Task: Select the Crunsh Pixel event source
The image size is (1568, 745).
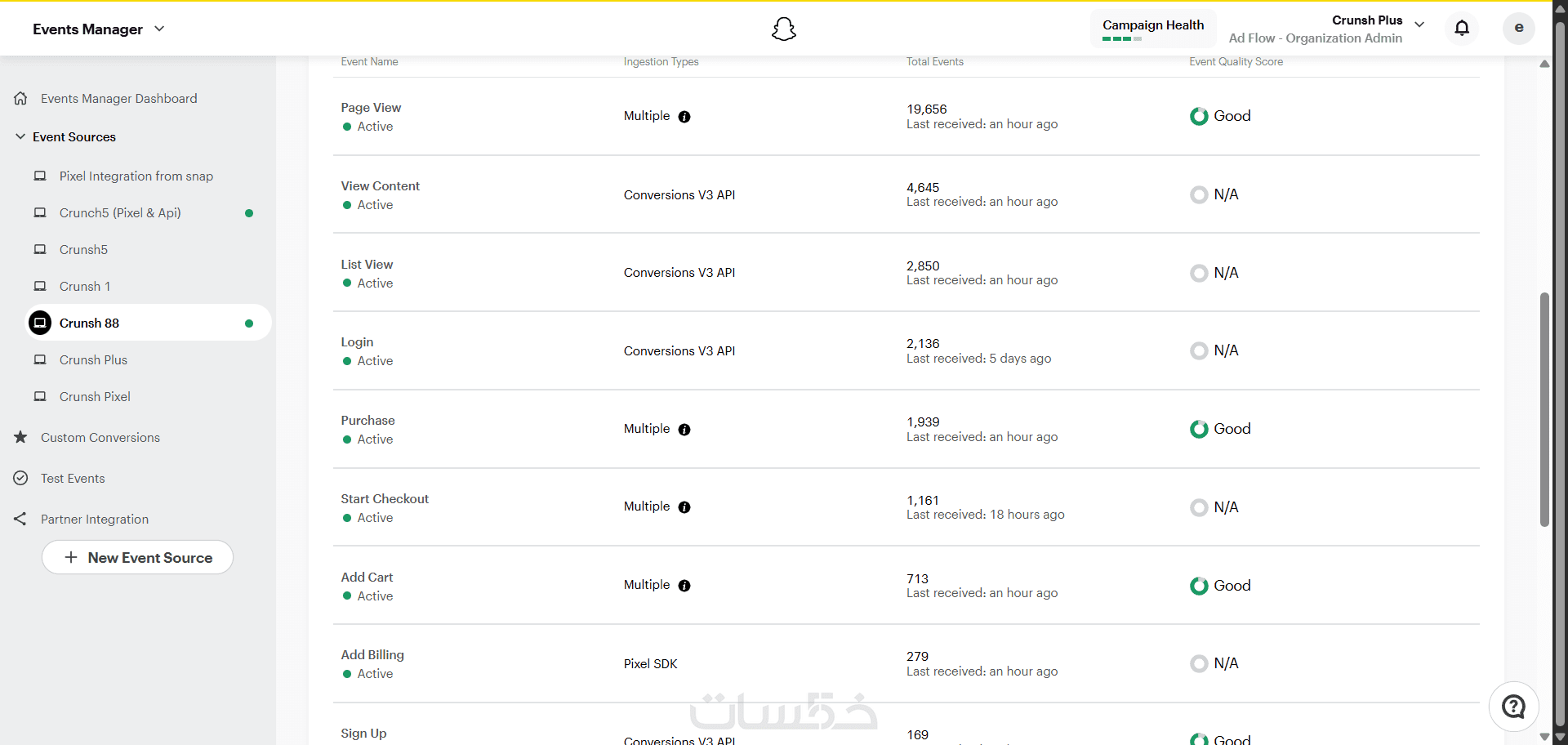Action: [x=95, y=397]
